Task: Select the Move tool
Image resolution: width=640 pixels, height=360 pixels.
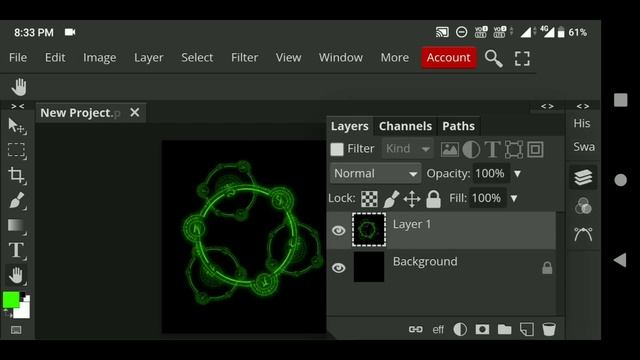Action: coord(17,126)
